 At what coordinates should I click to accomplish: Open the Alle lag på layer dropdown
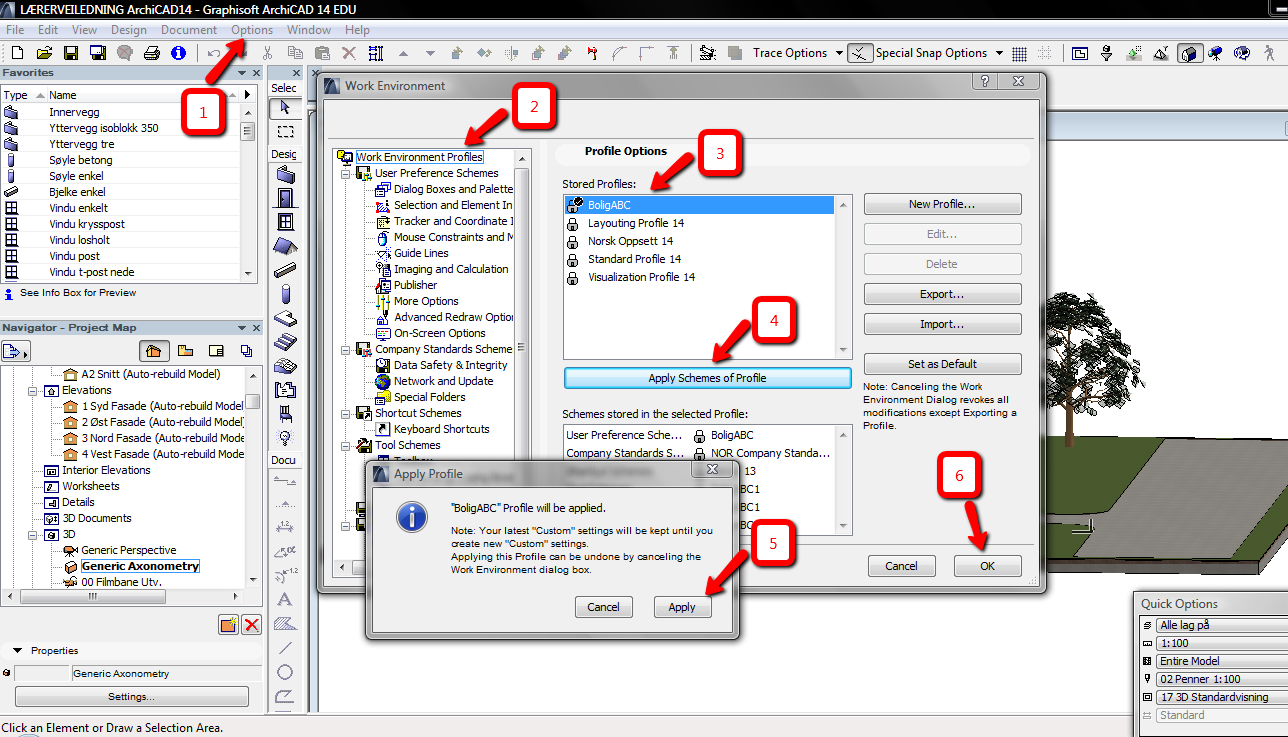pos(1222,625)
